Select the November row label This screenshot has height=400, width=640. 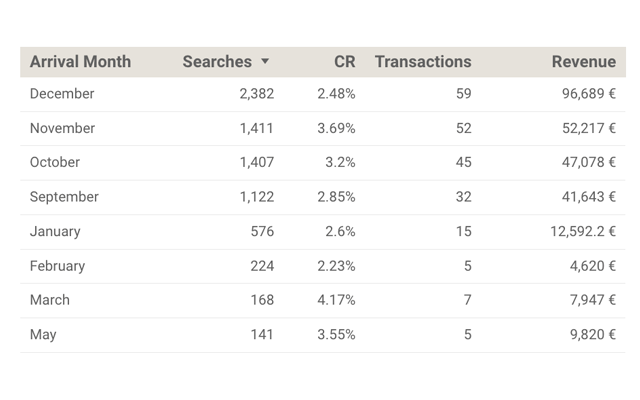(62, 128)
